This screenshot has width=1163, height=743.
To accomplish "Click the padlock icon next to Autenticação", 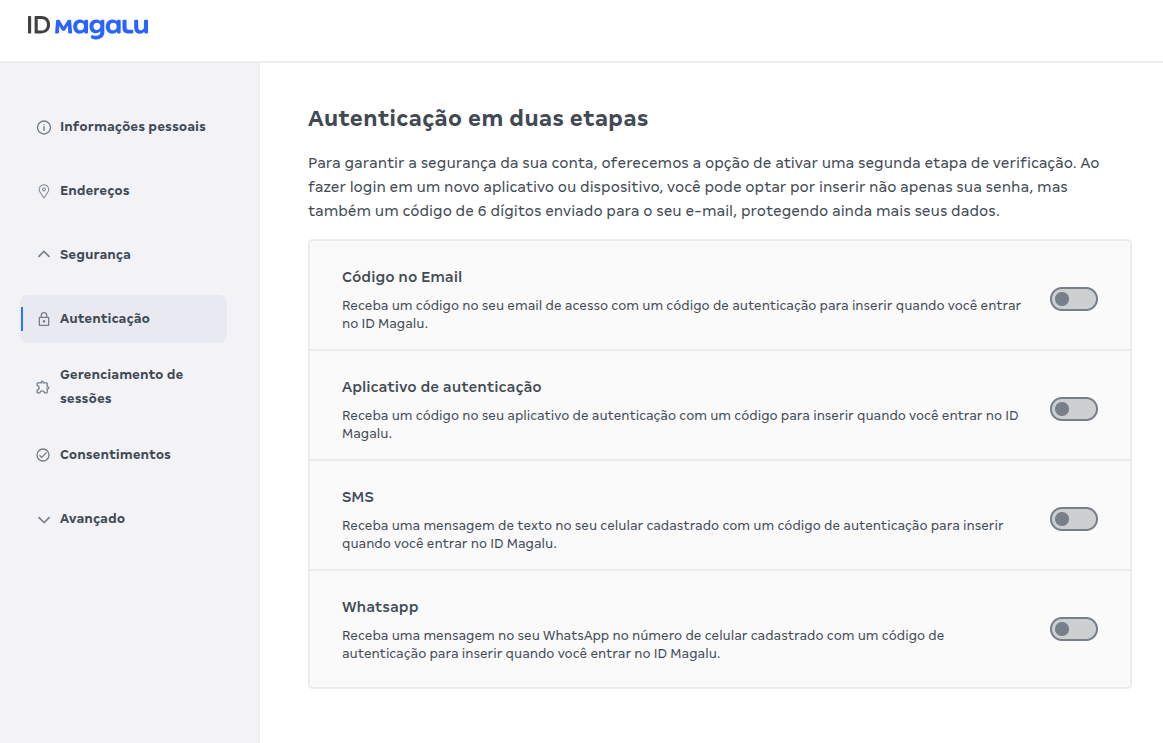I will pos(43,320).
